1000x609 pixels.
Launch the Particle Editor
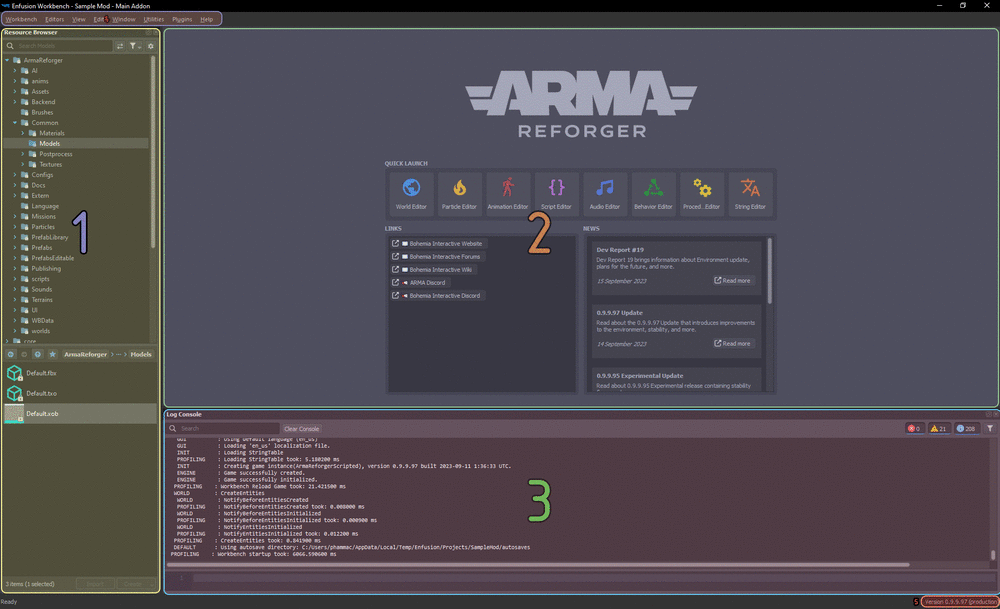(x=459, y=193)
